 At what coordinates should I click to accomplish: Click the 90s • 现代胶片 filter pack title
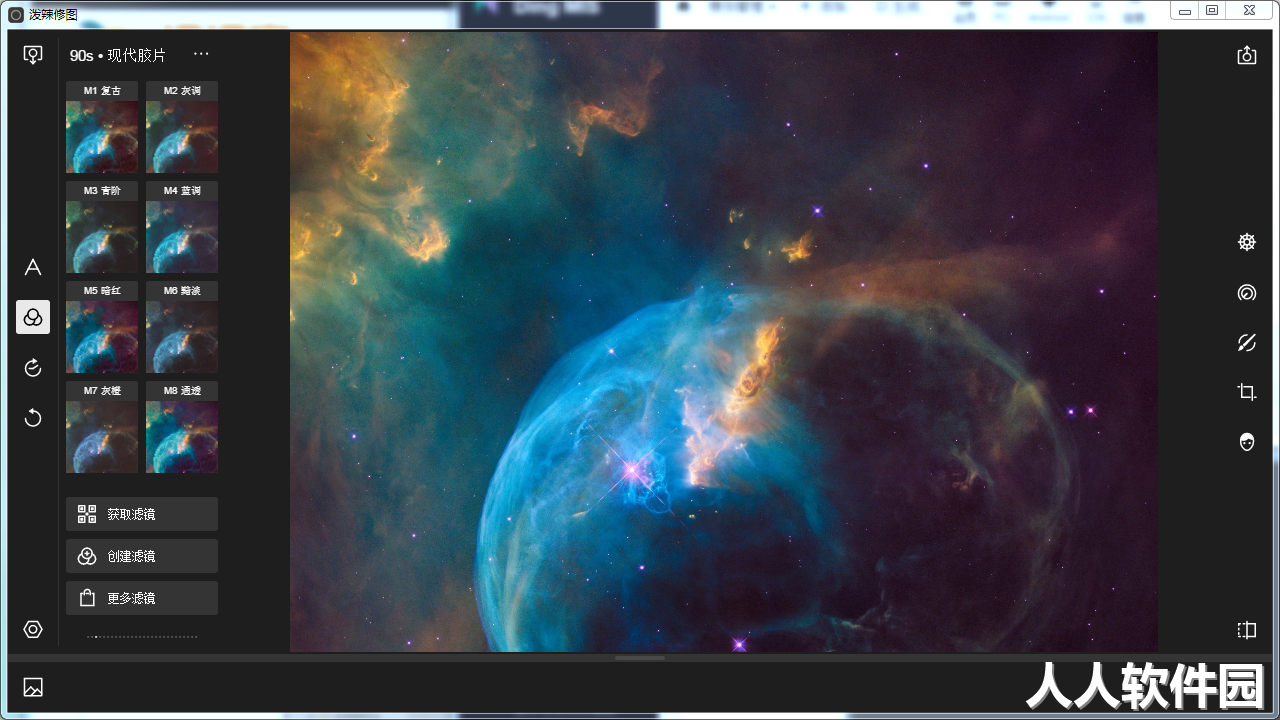point(117,55)
